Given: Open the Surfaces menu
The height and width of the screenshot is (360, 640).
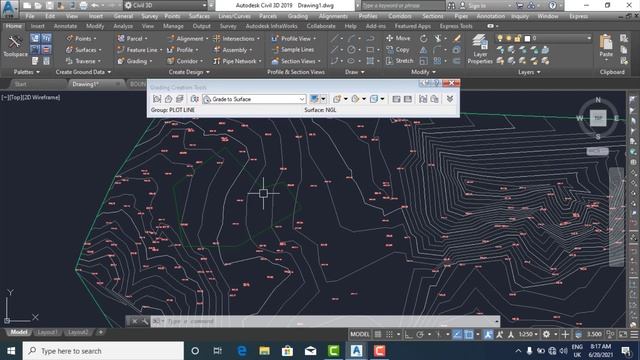Looking at the screenshot, I should coord(199,16).
